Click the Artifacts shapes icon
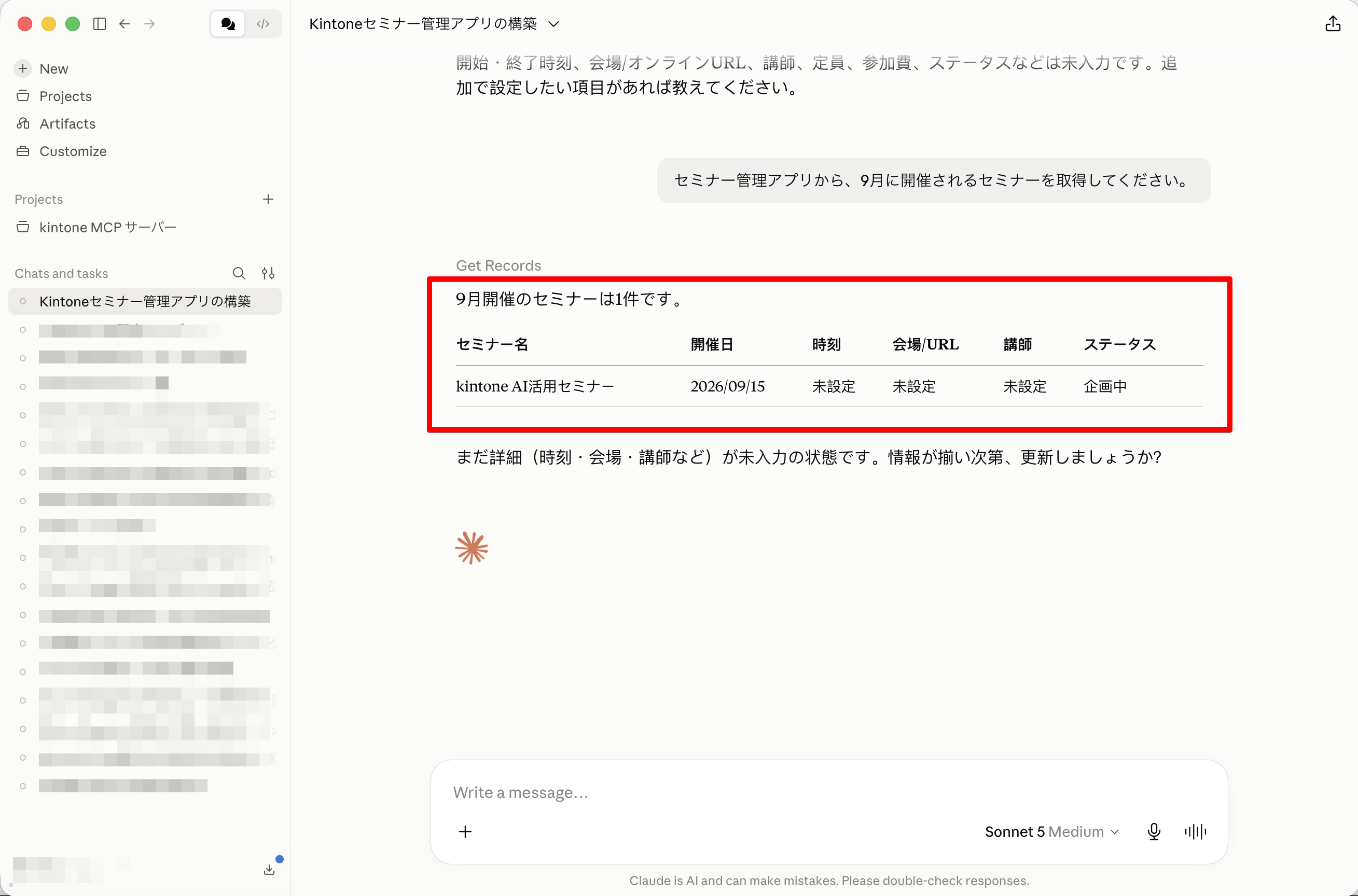 (23, 123)
